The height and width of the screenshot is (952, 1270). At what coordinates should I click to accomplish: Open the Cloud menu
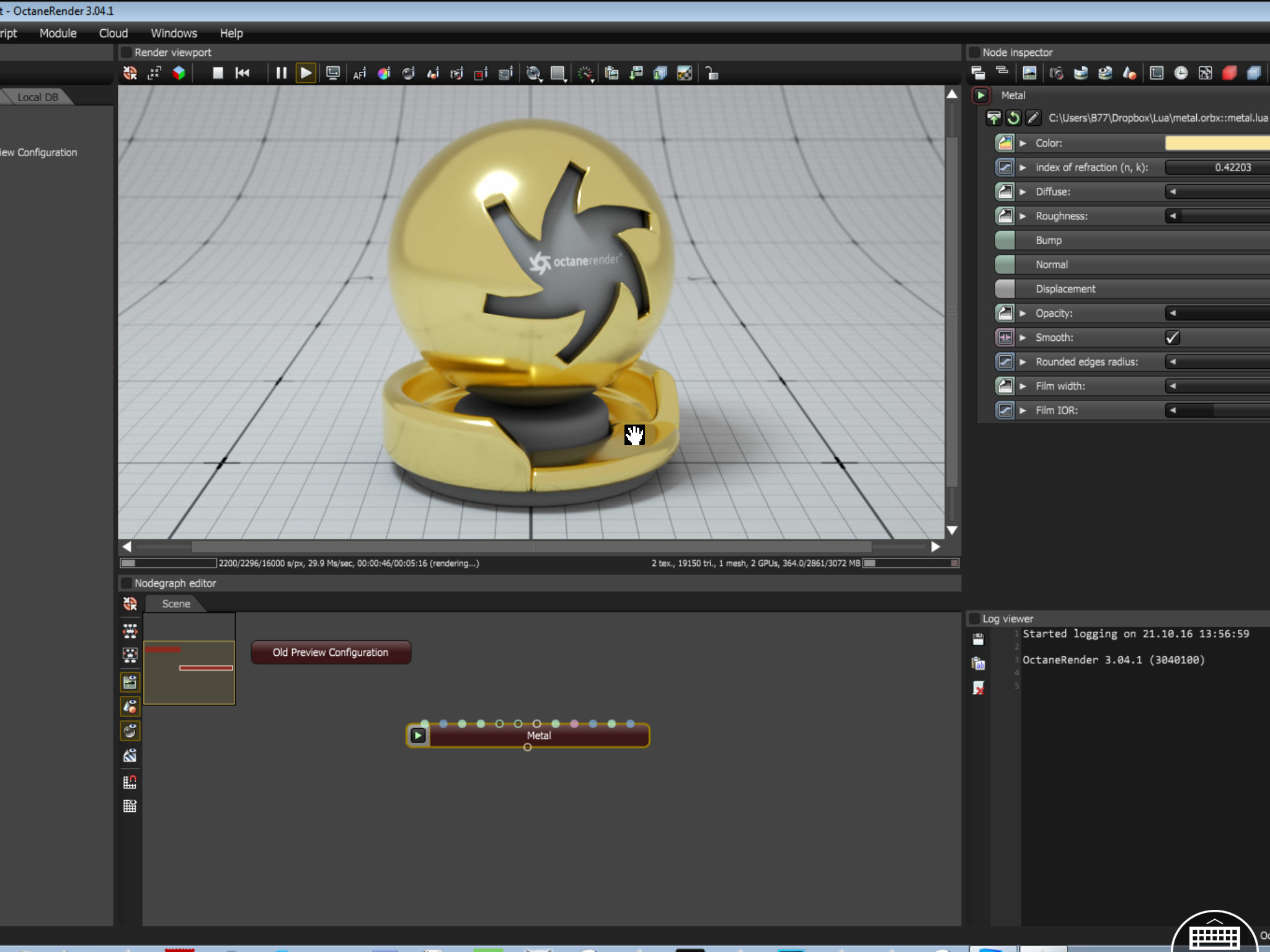click(113, 33)
